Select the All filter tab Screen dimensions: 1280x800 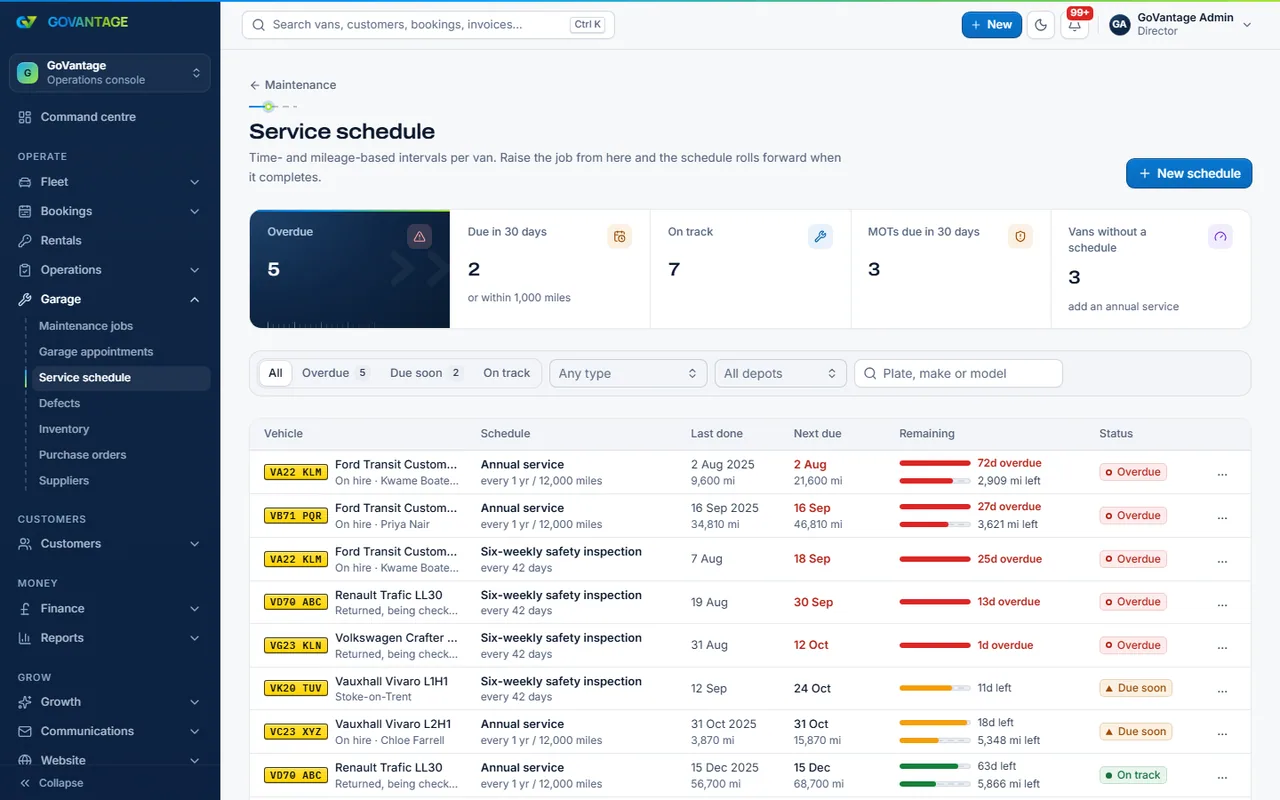[x=275, y=373]
